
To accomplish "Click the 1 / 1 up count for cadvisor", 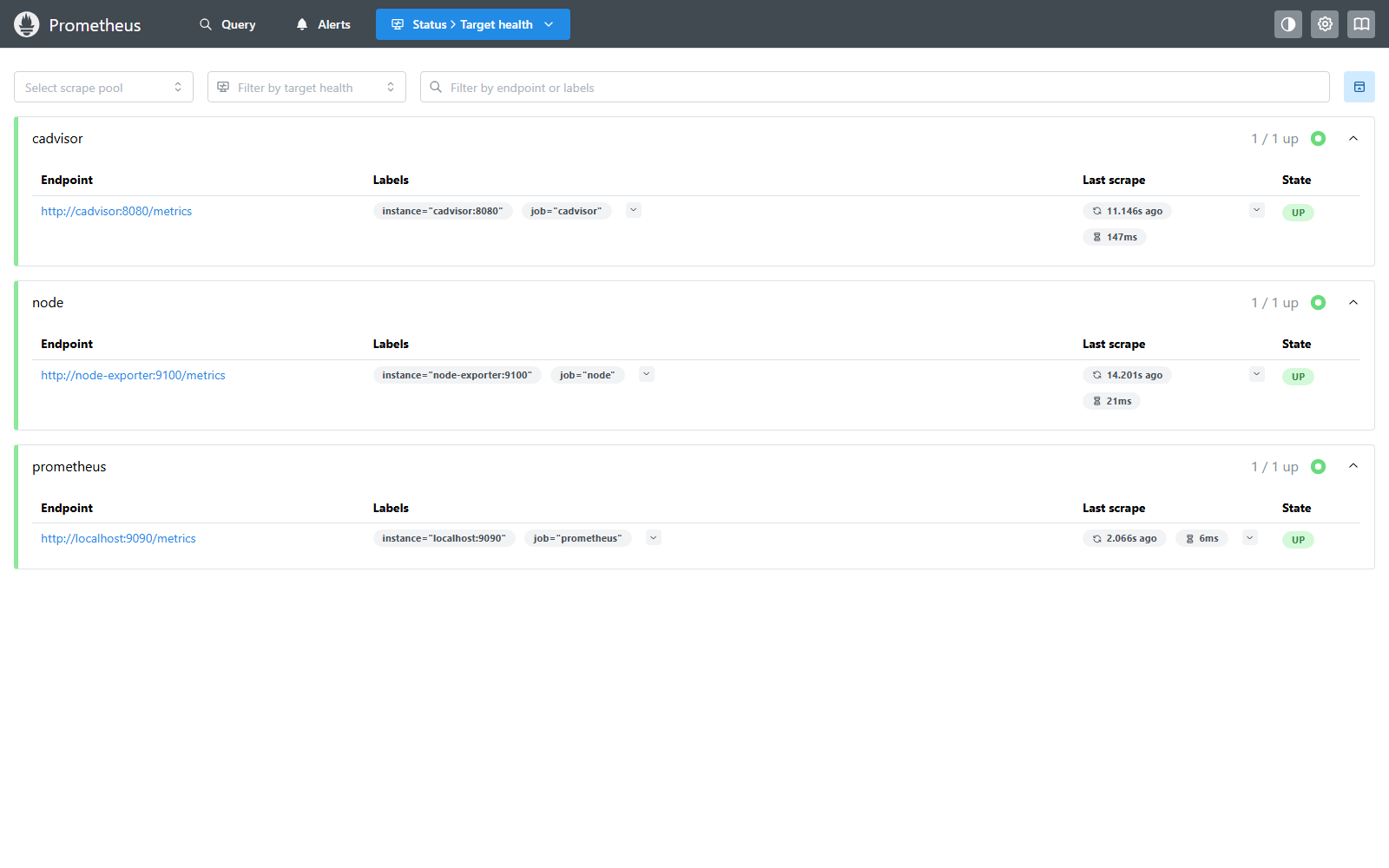I will [x=1274, y=139].
